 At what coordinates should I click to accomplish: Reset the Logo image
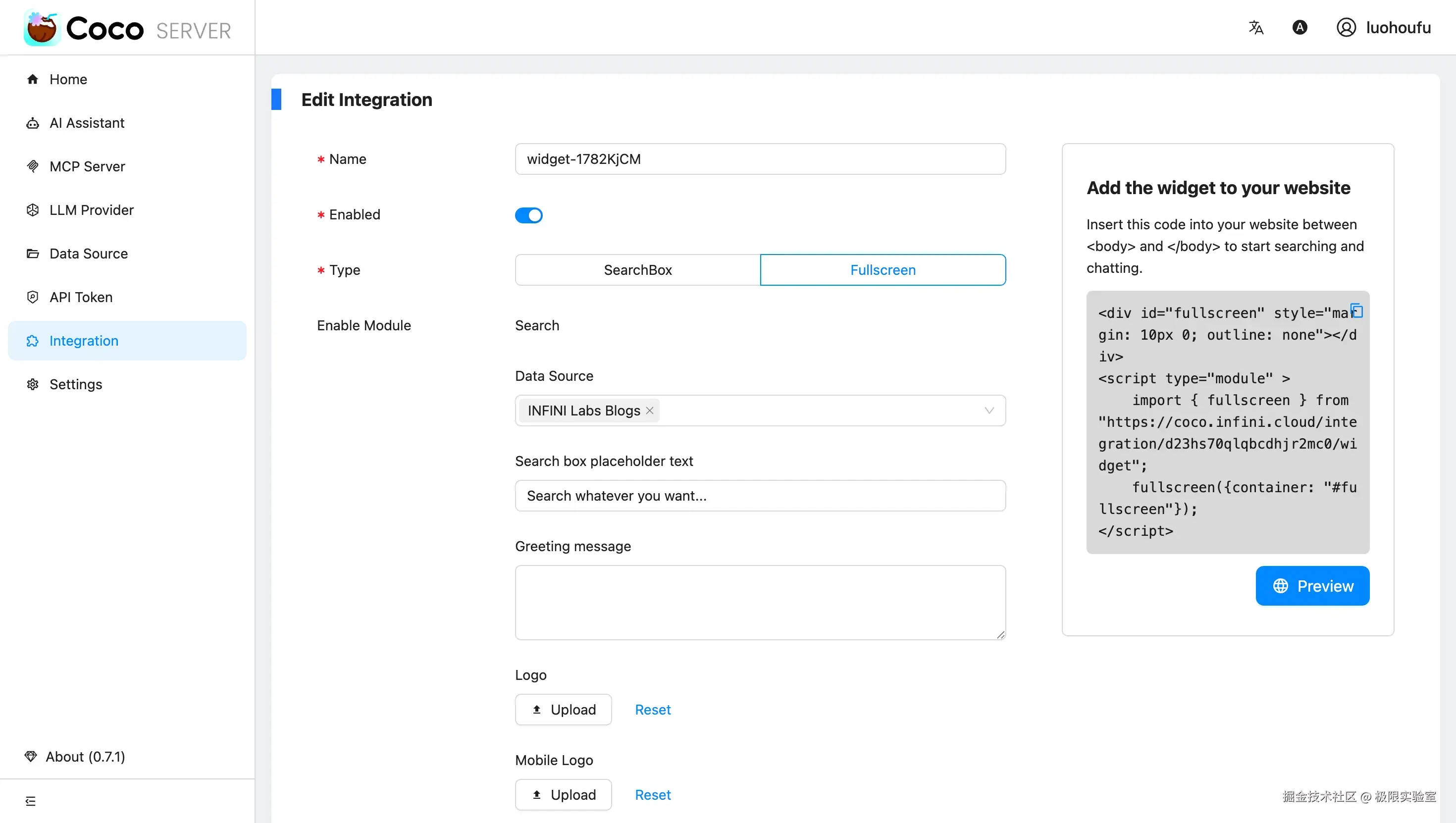click(652, 710)
